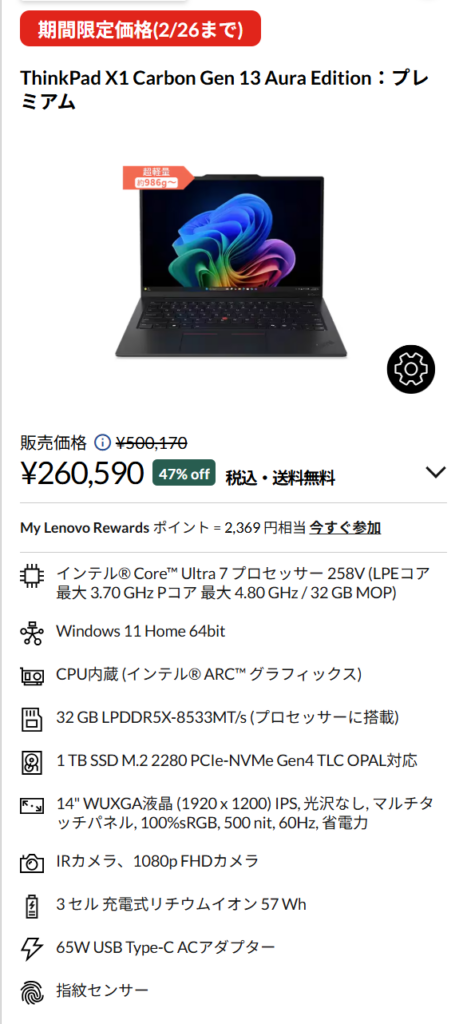Click the lightning bolt AC adapter icon
The height and width of the screenshot is (1024, 463).
pos(31,948)
